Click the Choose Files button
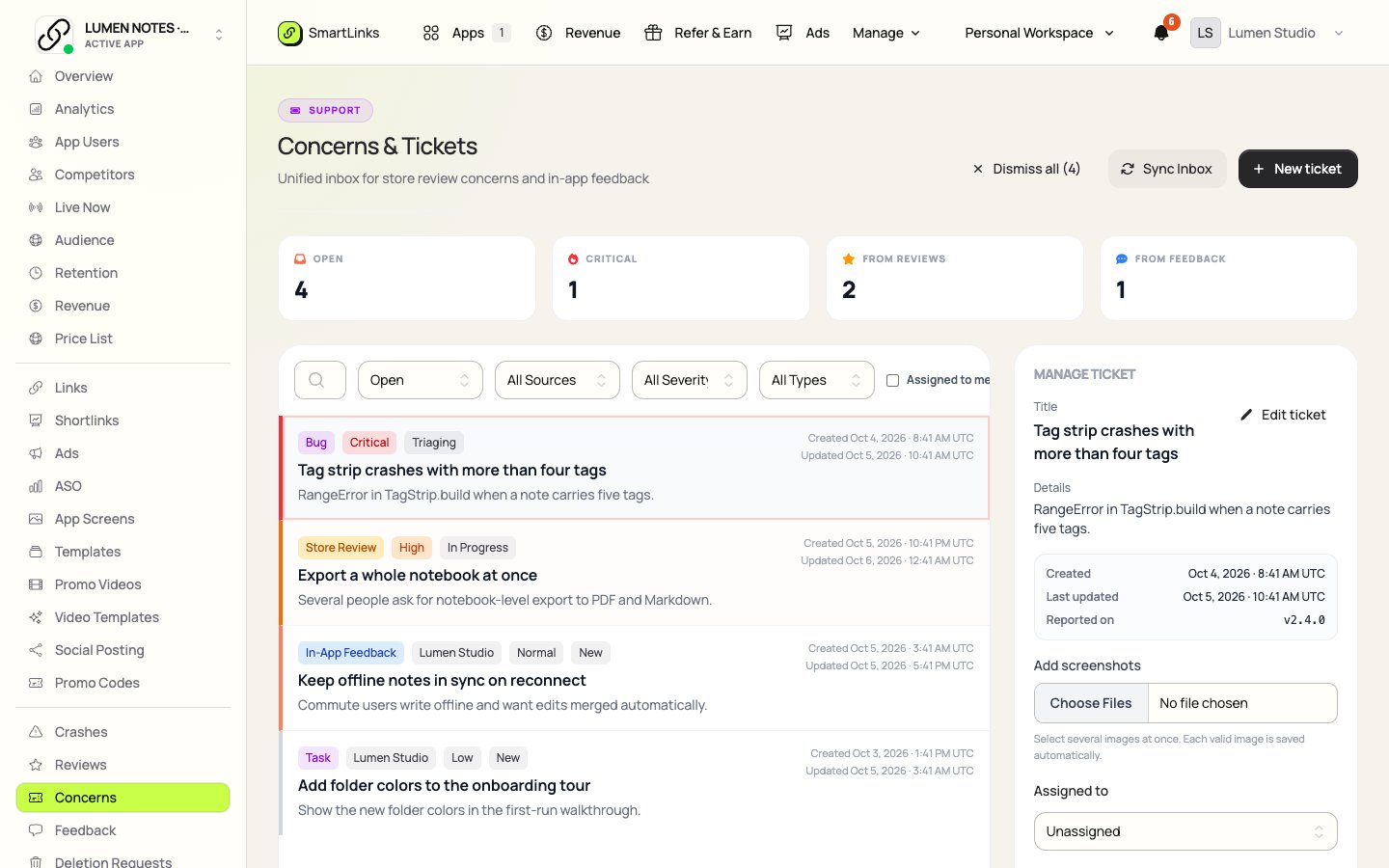Image resolution: width=1389 pixels, height=868 pixels. [x=1091, y=703]
